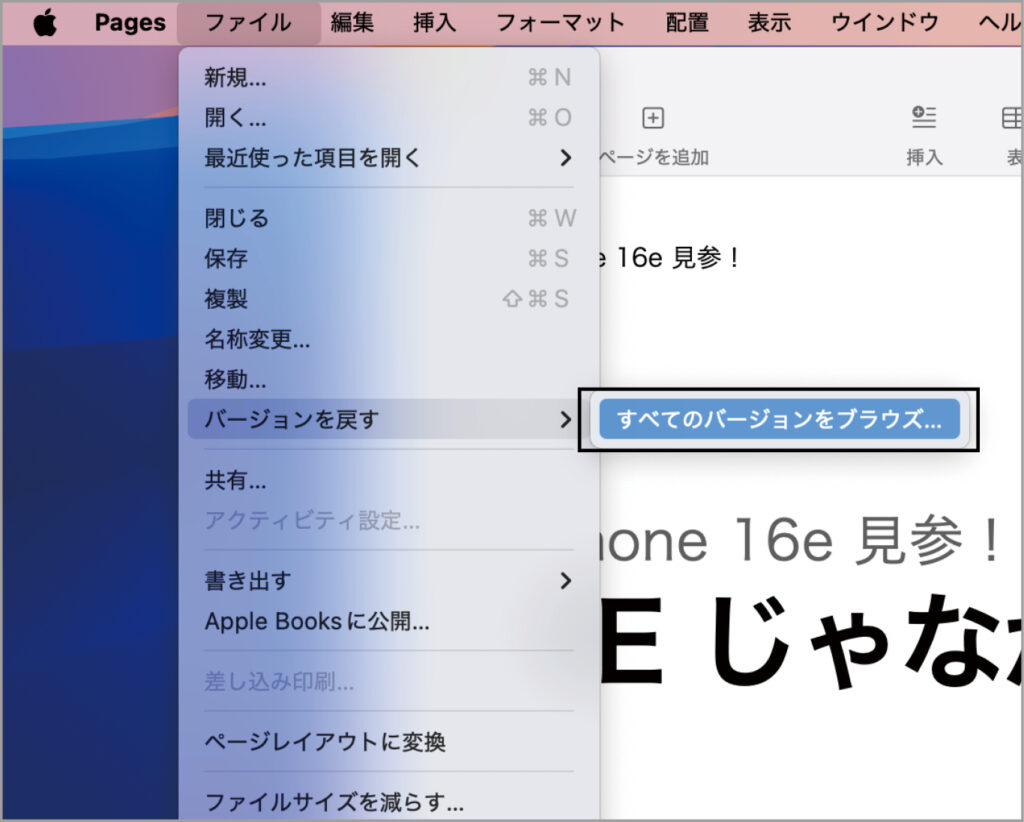The height and width of the screenshot is (822, 1024).
Task: Expand バージョンを戻す submenu
Action: [389, 419]
